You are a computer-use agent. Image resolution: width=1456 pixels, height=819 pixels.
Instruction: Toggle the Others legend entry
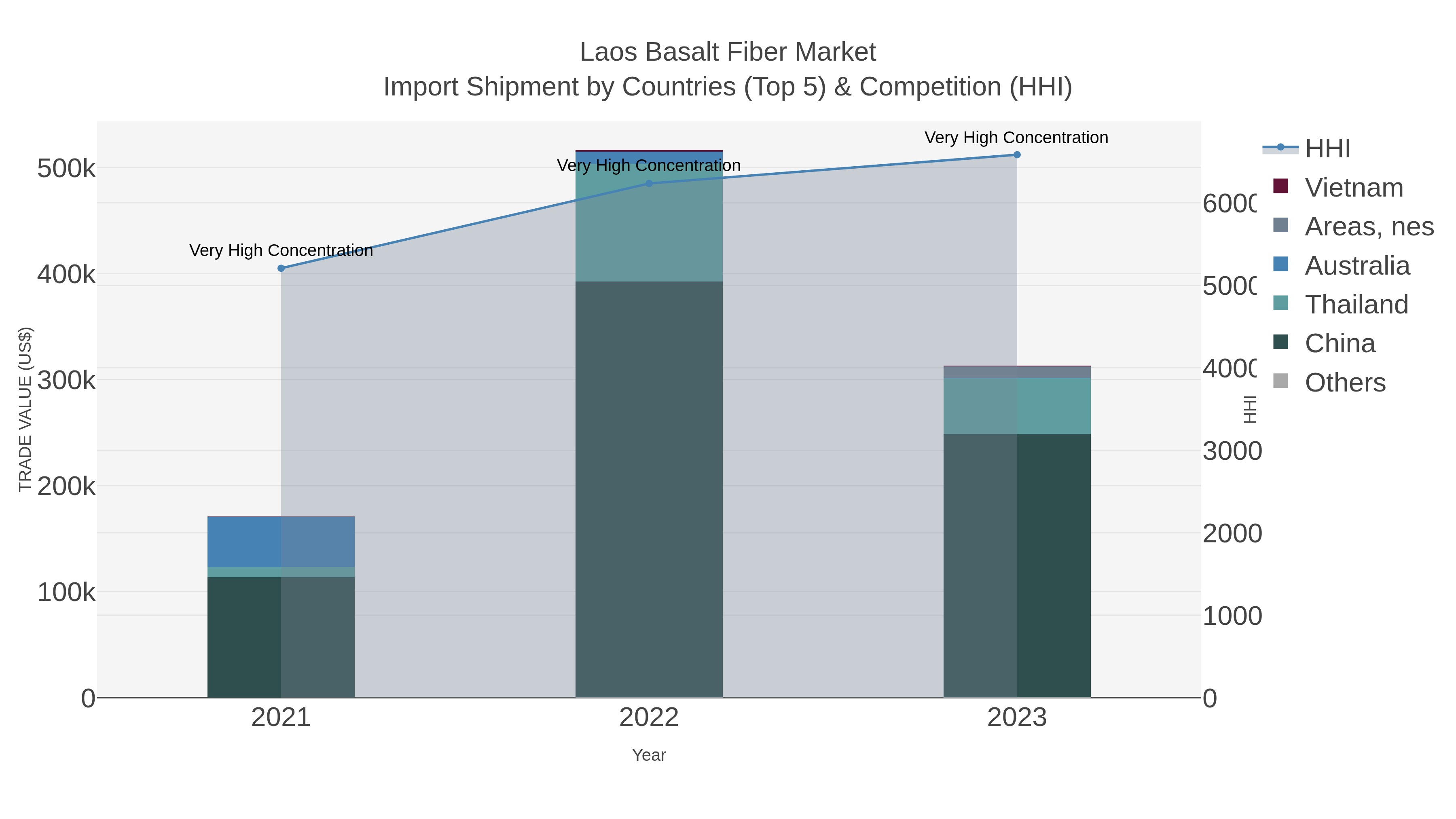pyautogui.click(x=1329, y=382)
